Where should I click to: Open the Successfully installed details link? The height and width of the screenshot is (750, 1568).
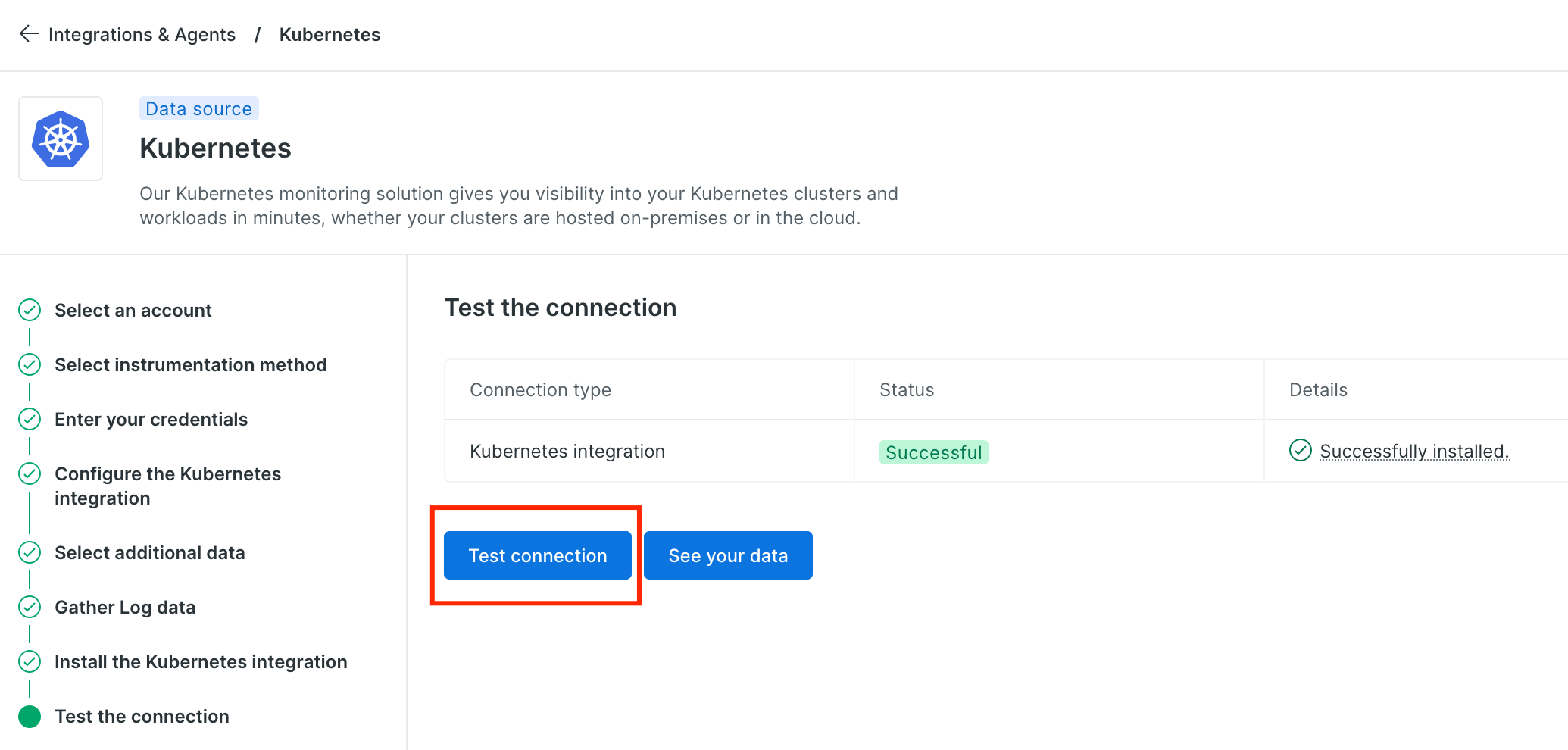click(x=1414, y=452)
